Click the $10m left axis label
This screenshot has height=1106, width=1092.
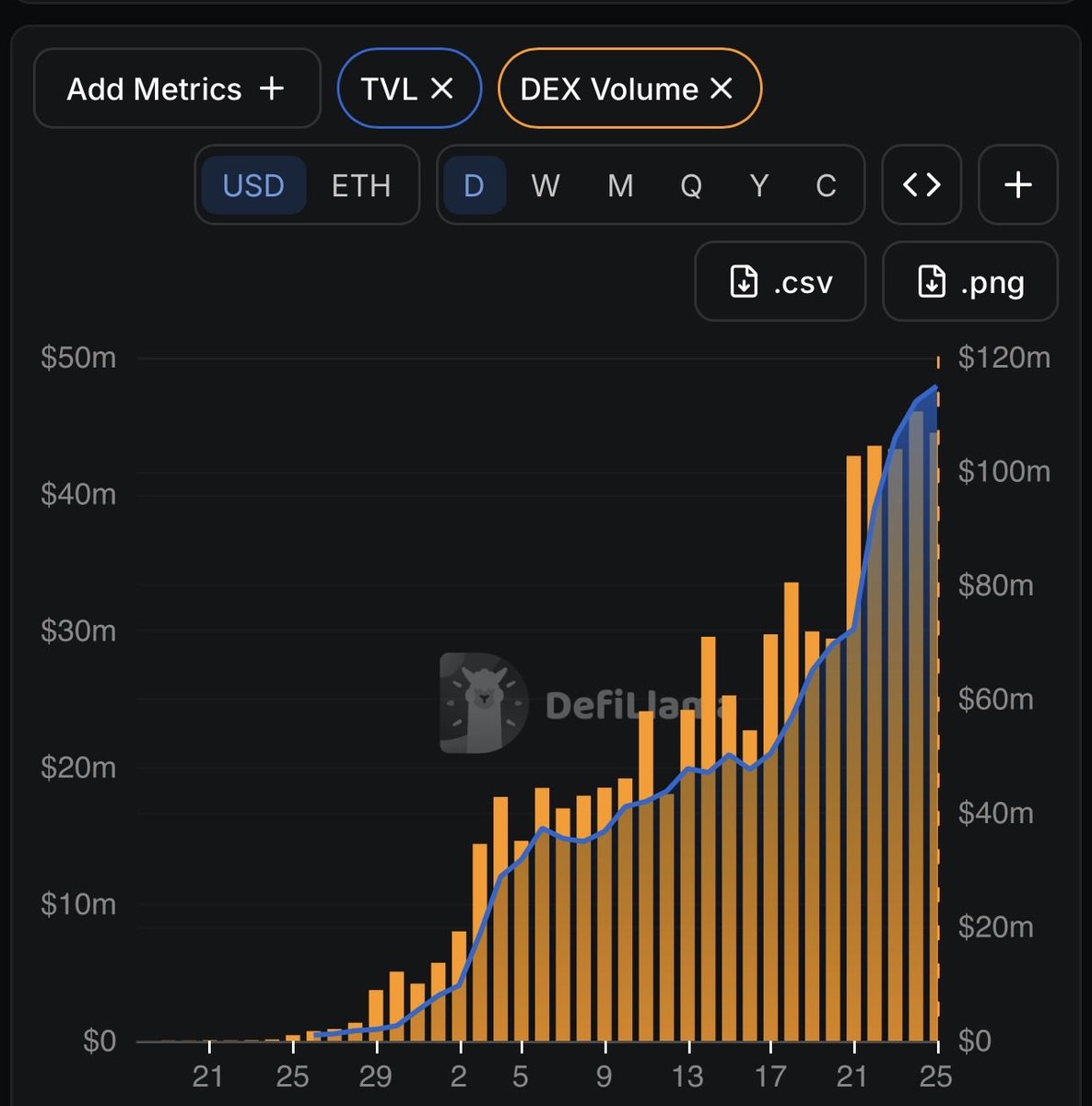pyautogui.click(x=78, y=903)
